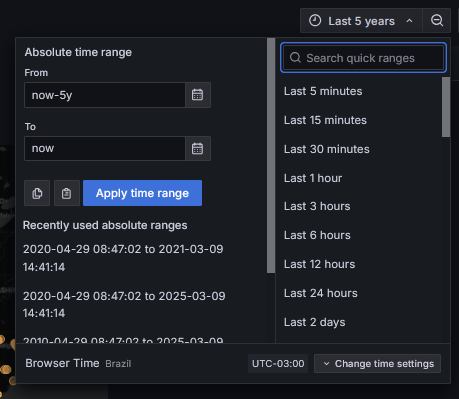The image size is (459, 399).
Task: Open calendar picker for From field
Action: point(198,95)
